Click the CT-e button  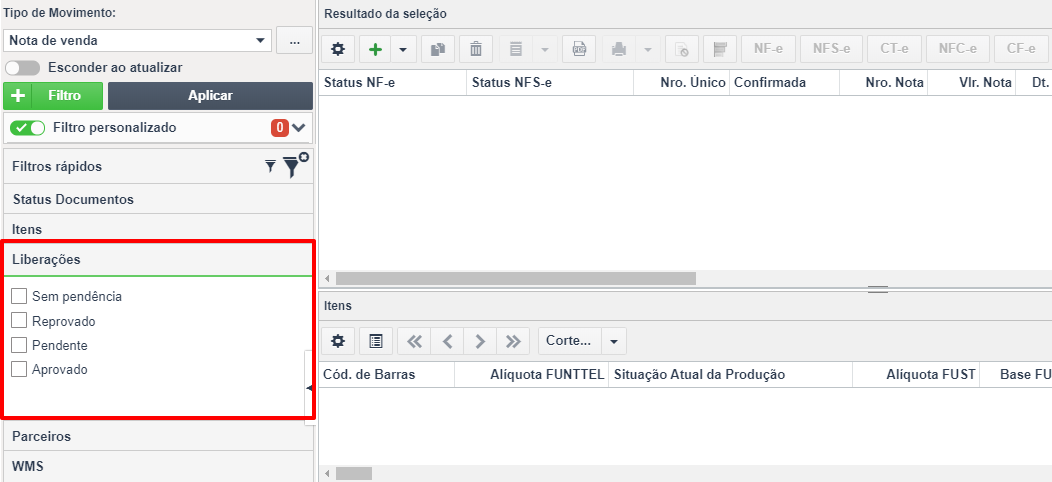[894, 49]
